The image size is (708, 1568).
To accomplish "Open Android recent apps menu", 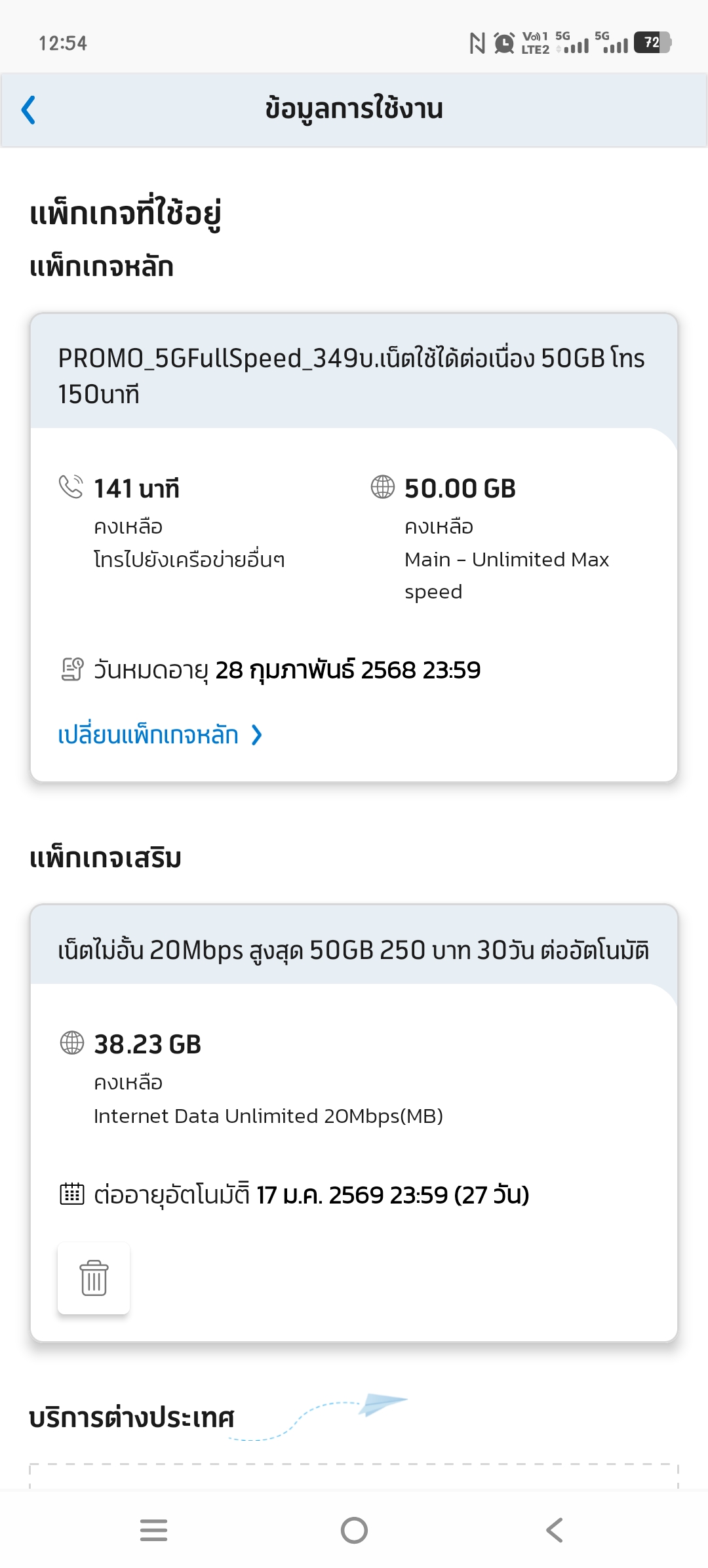I will (153, 1530).
